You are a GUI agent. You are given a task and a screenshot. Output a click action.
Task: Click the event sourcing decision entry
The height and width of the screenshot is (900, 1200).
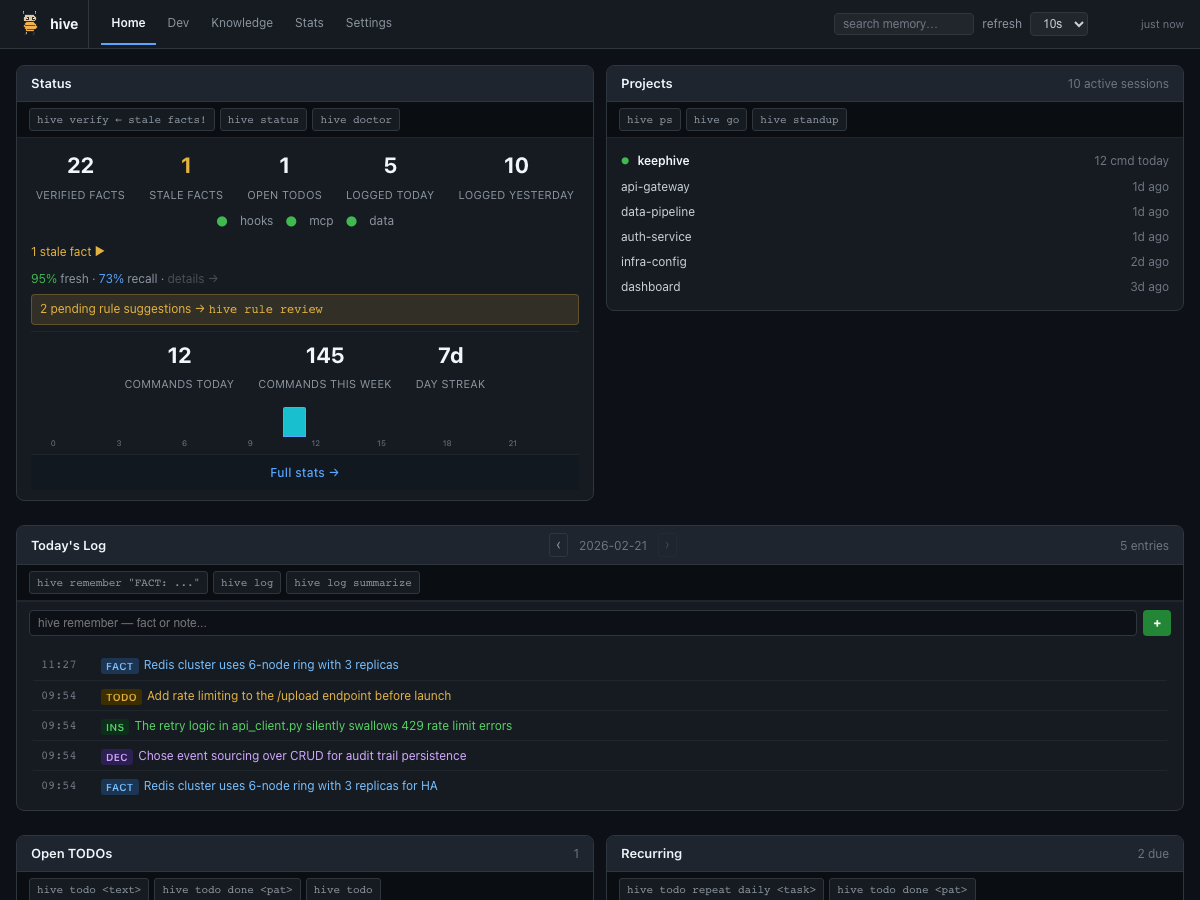[x=600, y=756]
